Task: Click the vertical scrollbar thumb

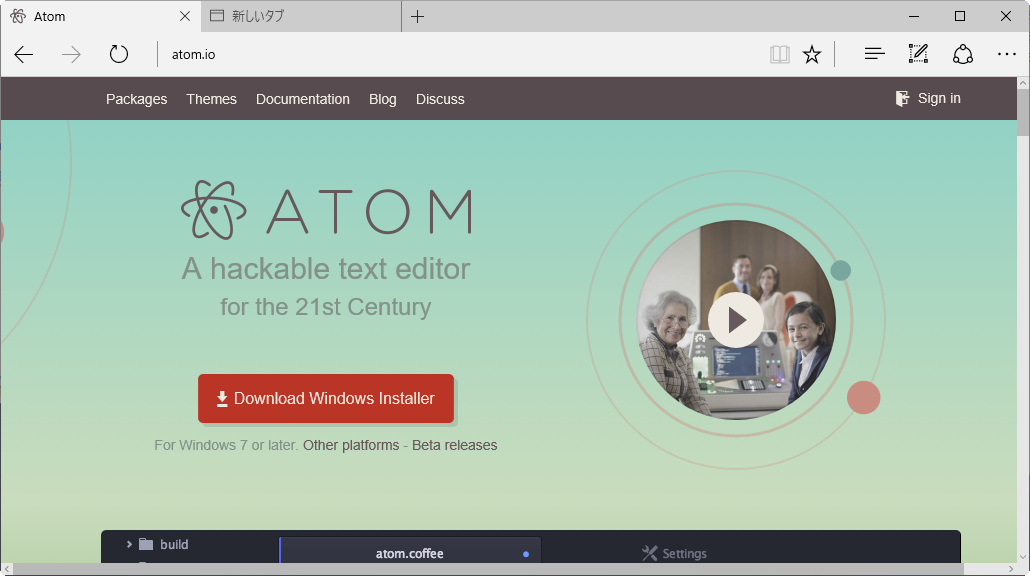Action: click(1023, 113)
